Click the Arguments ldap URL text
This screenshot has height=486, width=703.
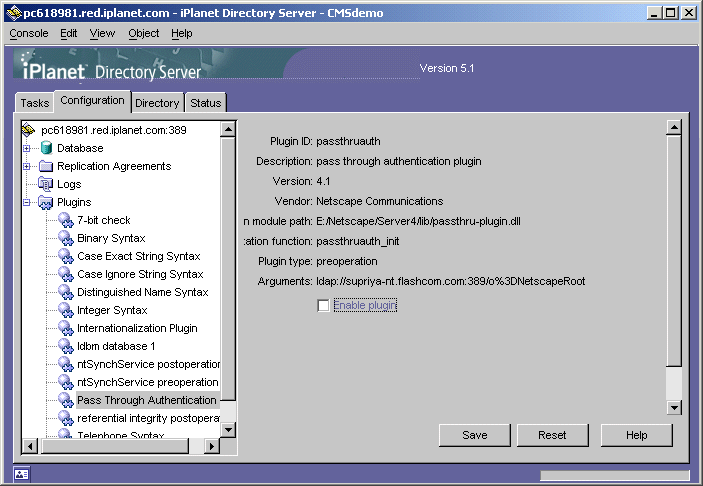coord(451,281)
